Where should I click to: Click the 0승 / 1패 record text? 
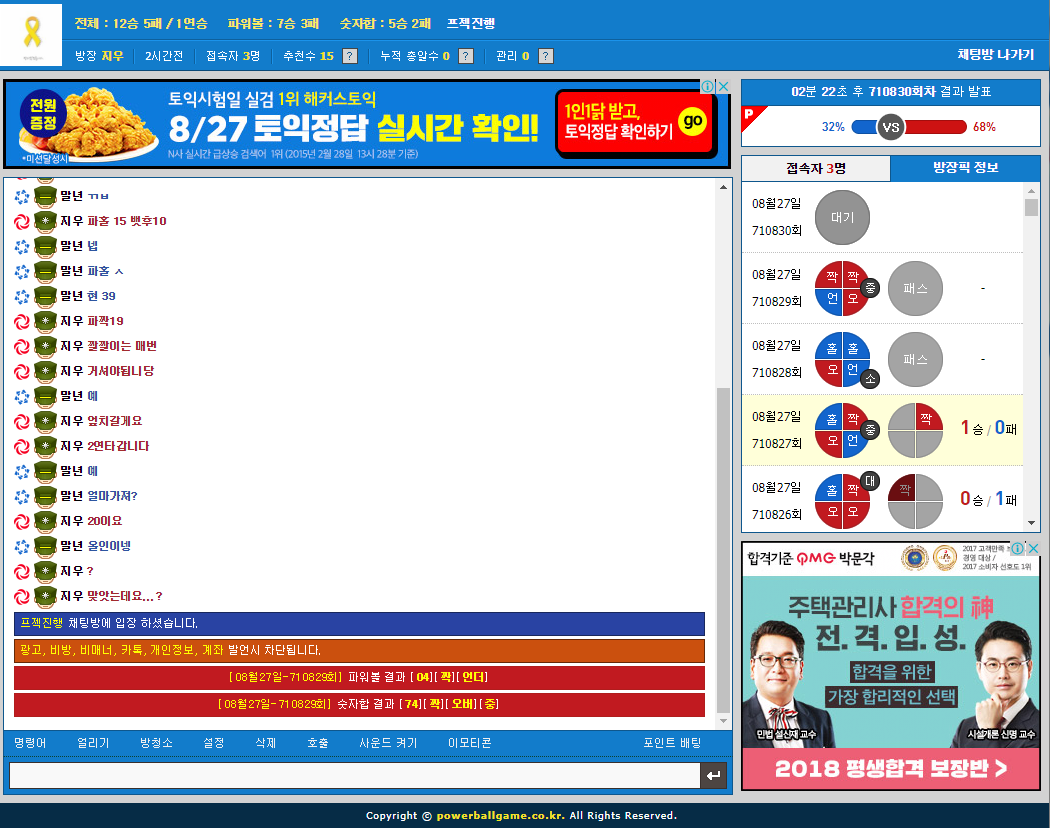coord(988,498)
